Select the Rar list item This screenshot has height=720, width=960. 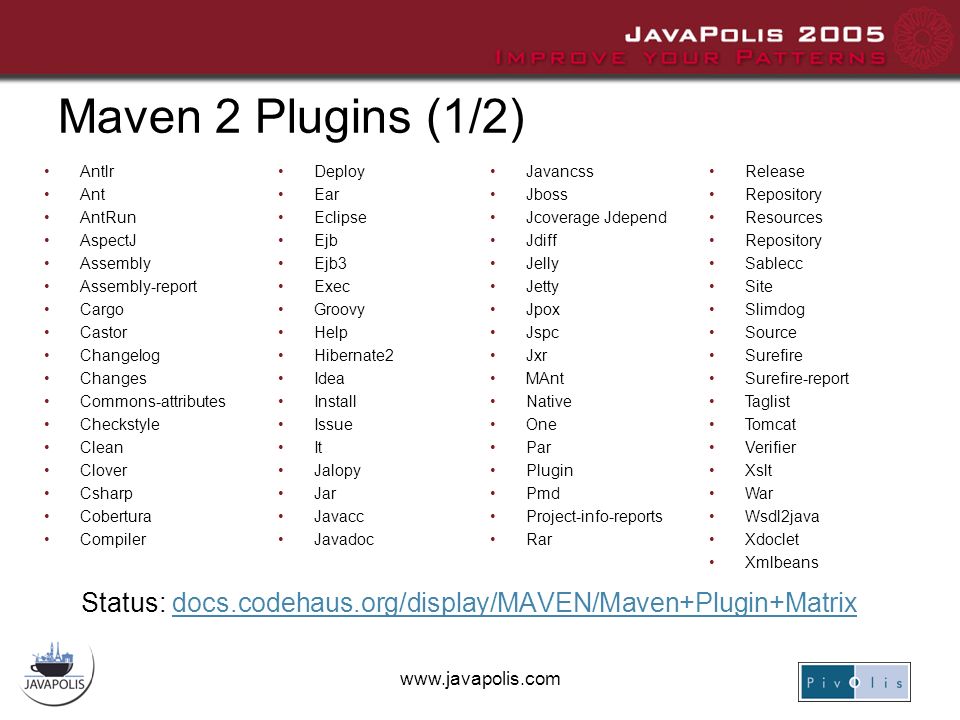[x=539, y=539]
